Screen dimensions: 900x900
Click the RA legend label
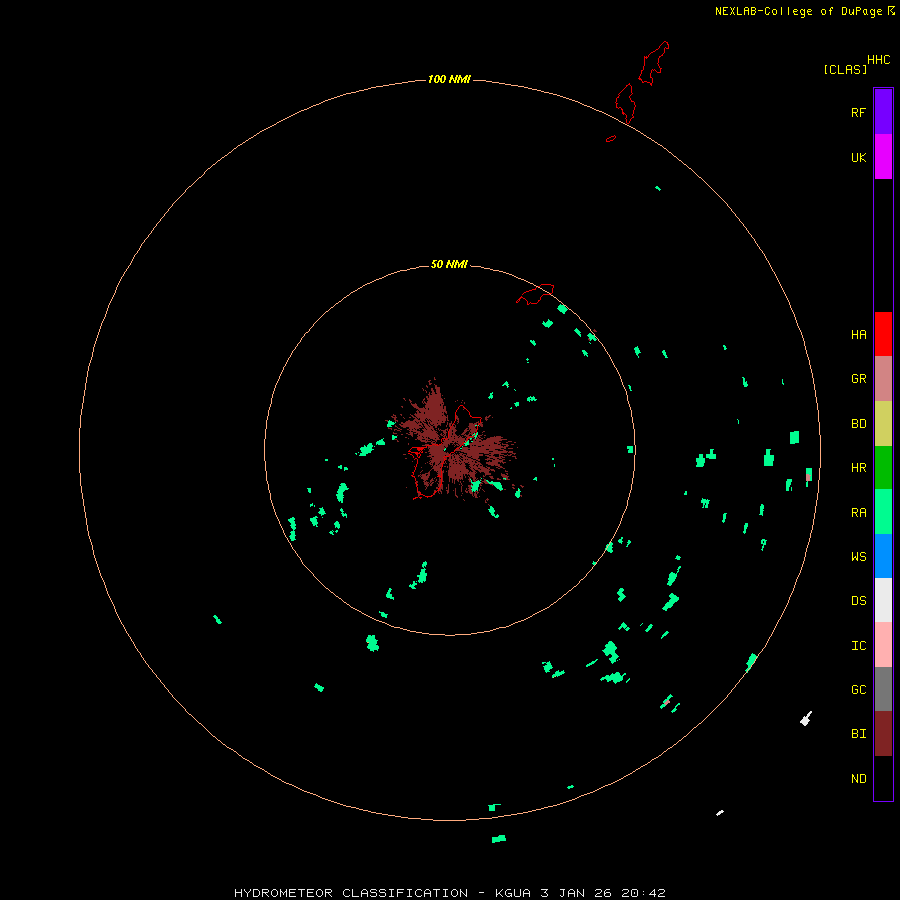click(x=858, y=513)
